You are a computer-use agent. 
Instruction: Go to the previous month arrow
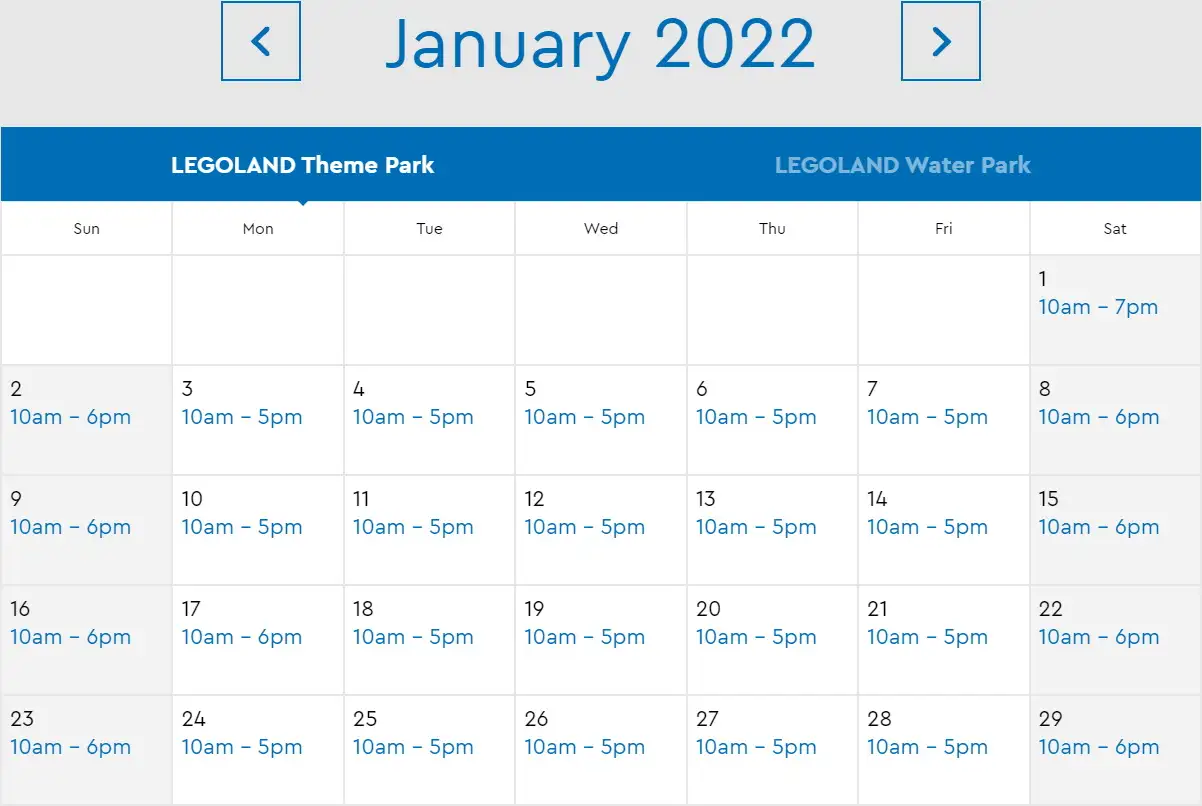point(260,41)
